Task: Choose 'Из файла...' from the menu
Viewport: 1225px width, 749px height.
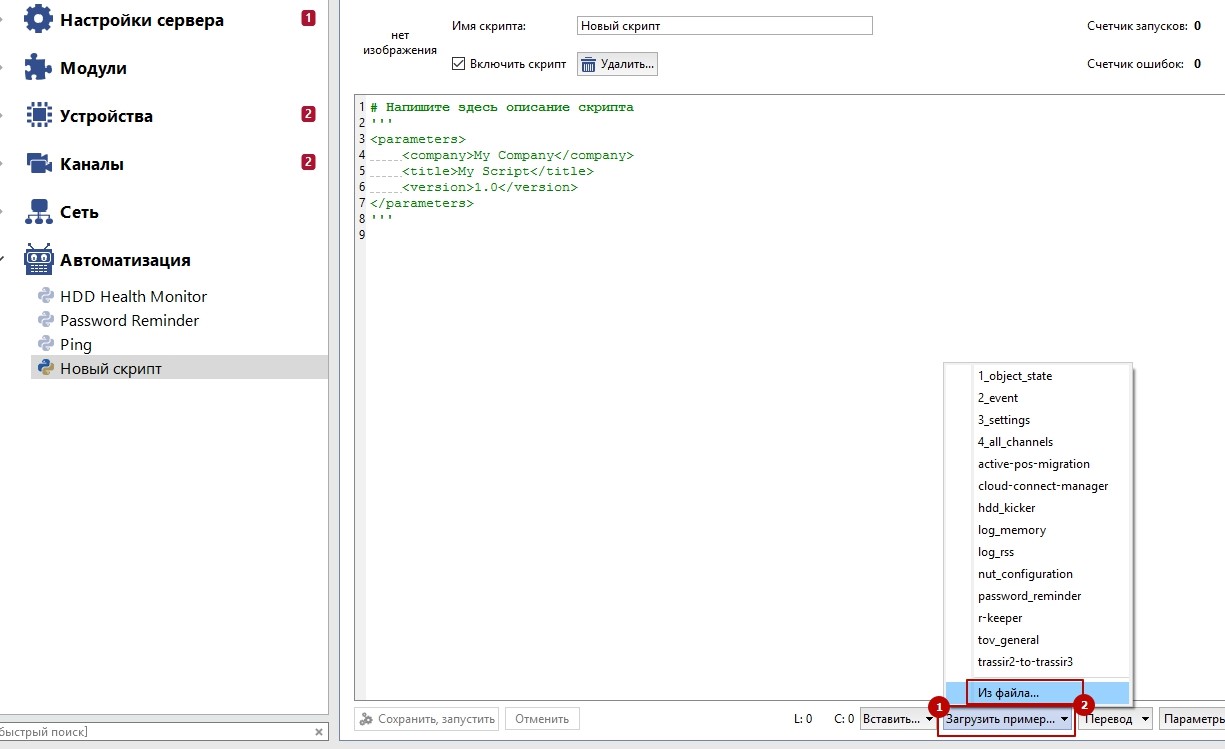Action: click(x=1008, y=692)
